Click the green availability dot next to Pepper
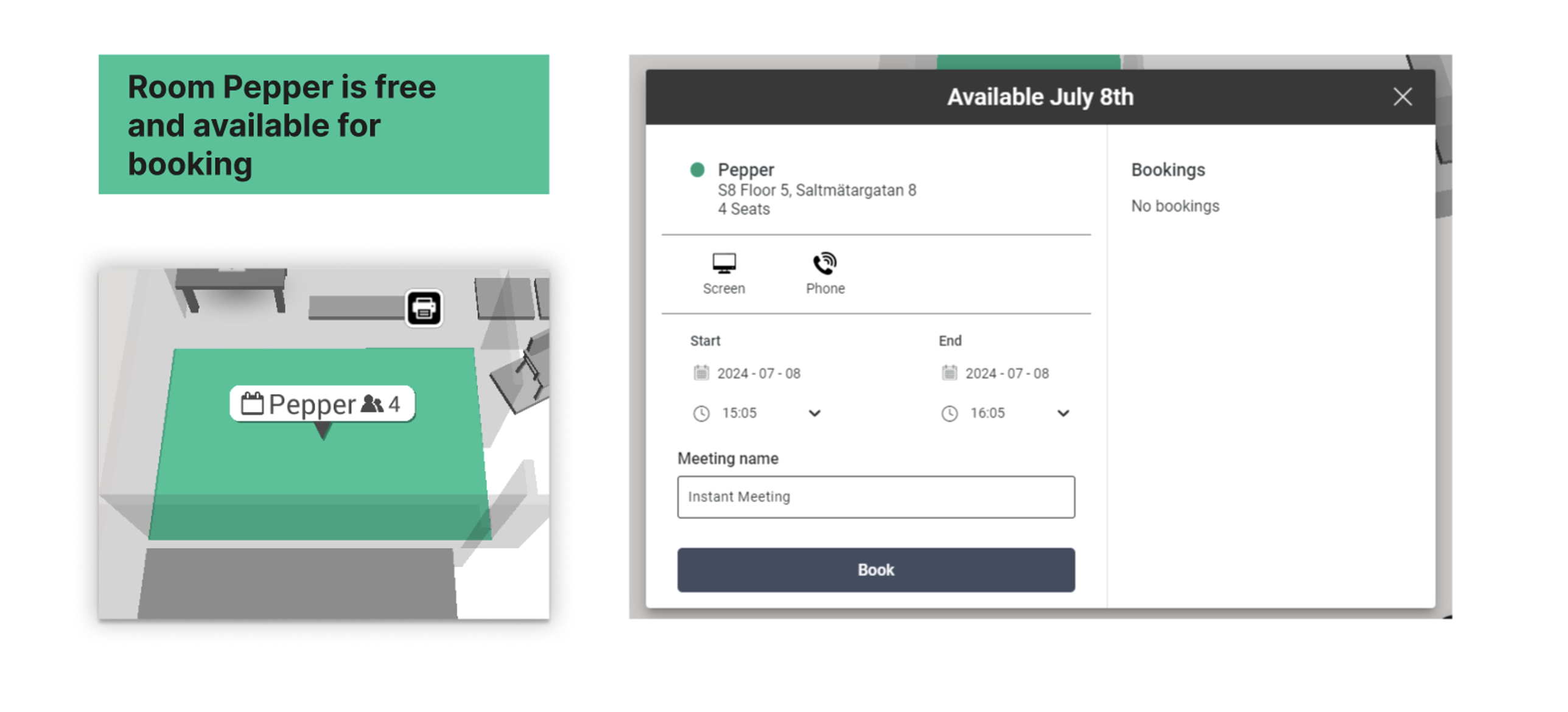The image size is (1568, 712). click(x=697, y=170)
